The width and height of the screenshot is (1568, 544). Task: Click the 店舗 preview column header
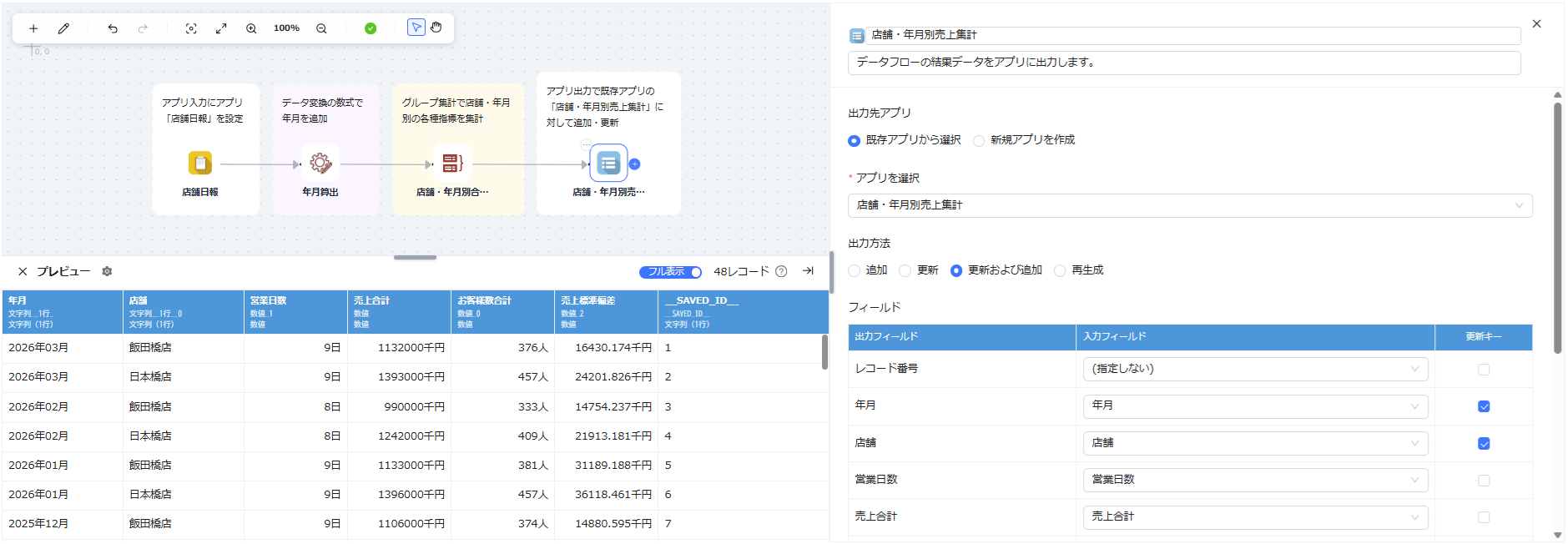(184, 312)
